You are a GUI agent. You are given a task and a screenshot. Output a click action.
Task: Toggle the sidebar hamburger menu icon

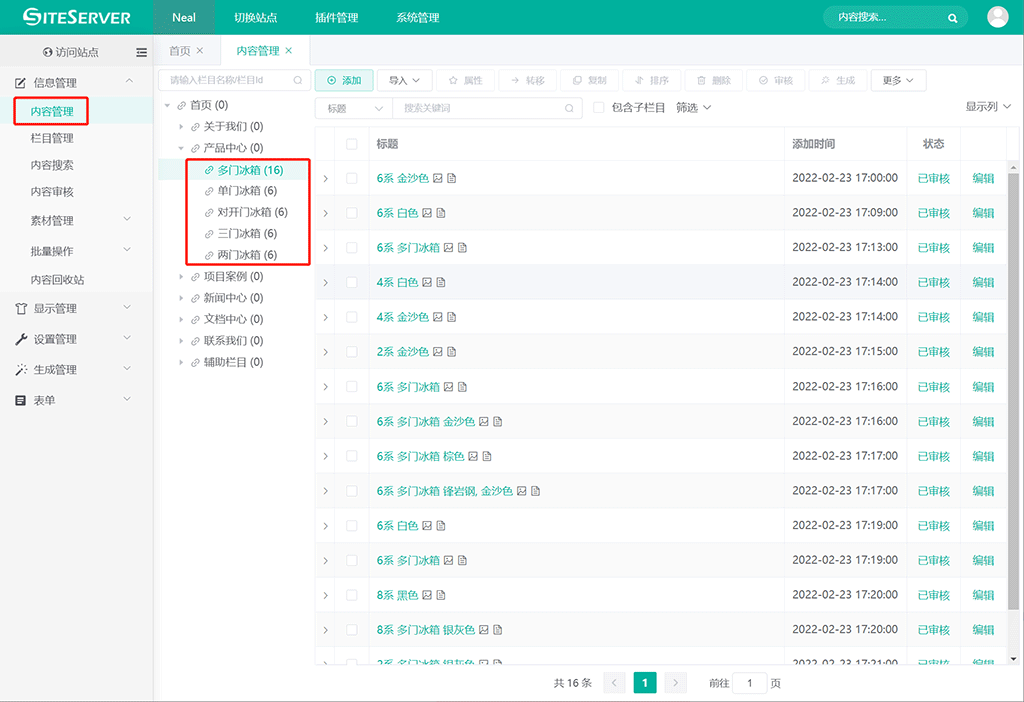click(141, 52)
